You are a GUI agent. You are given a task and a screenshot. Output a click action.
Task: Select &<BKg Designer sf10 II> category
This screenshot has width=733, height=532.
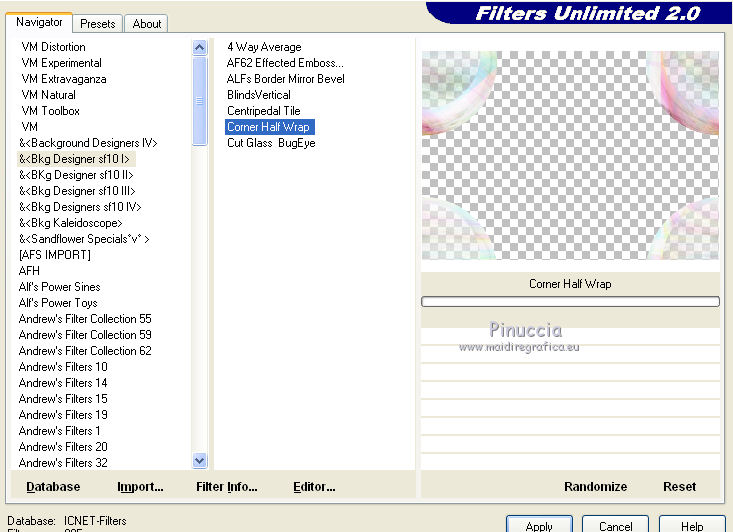tap(76, 175)
